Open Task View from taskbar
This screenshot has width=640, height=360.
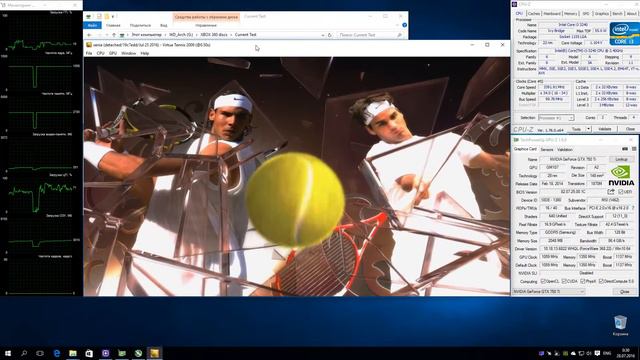point(40,353)
